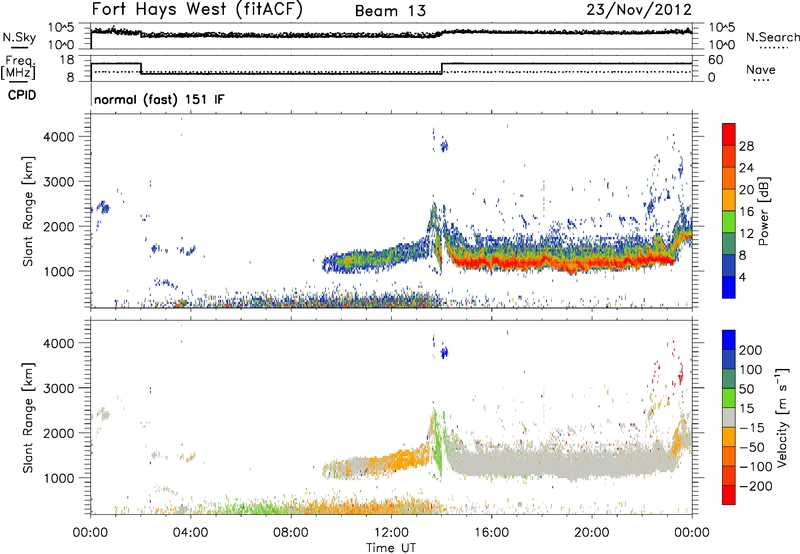Click the 'Velocity [m s-1]' colorbar title

(x=781, y=417)
